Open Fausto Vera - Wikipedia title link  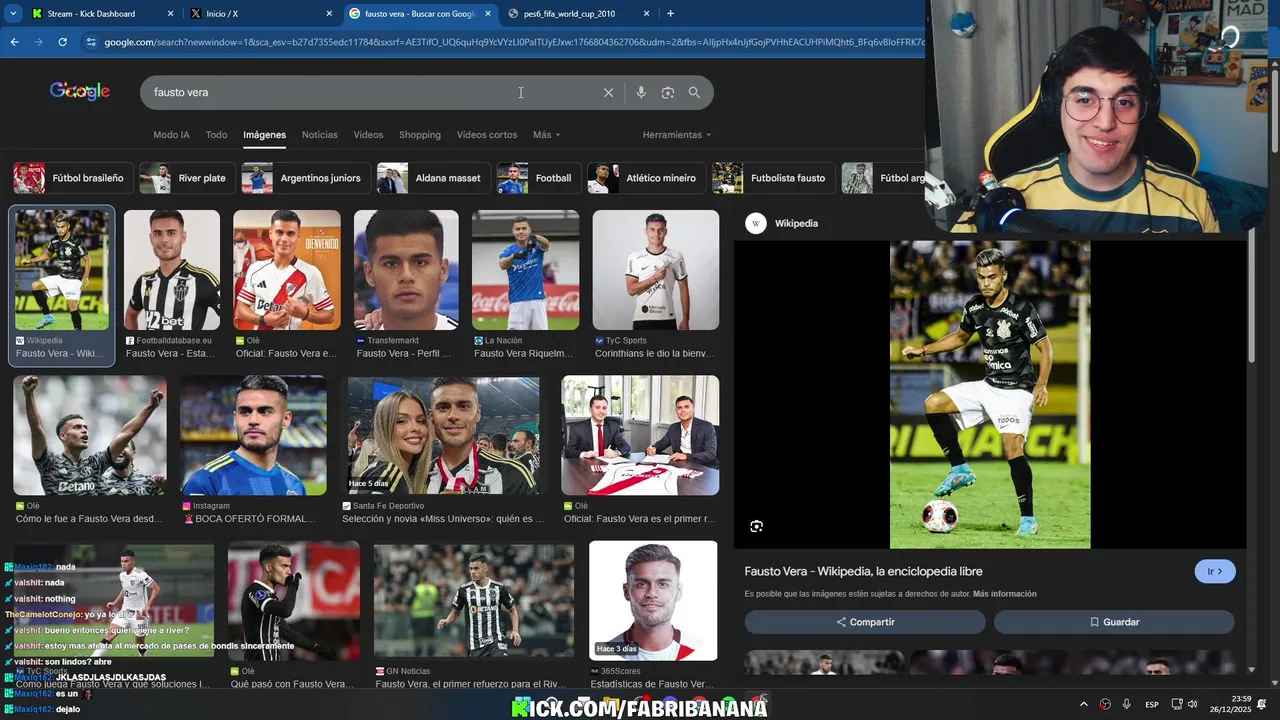click(x=863, y=571)
